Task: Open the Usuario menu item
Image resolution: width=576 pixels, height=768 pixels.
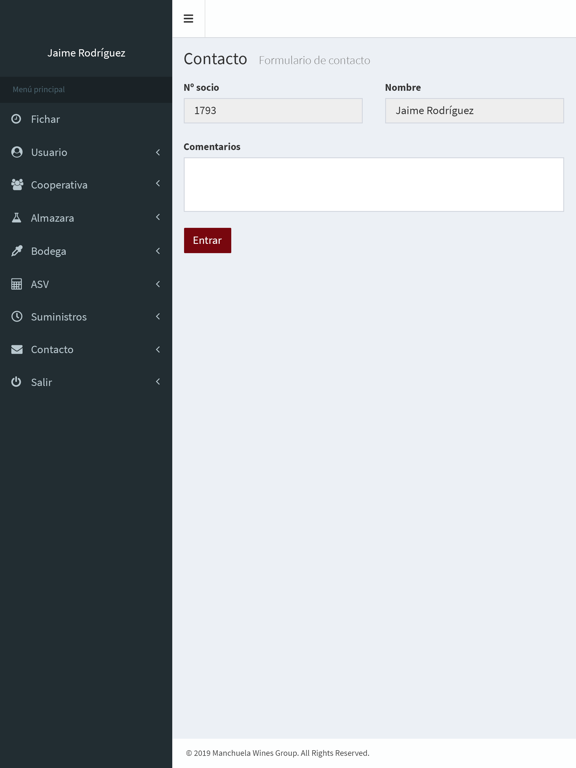Action: click(86, 152)
